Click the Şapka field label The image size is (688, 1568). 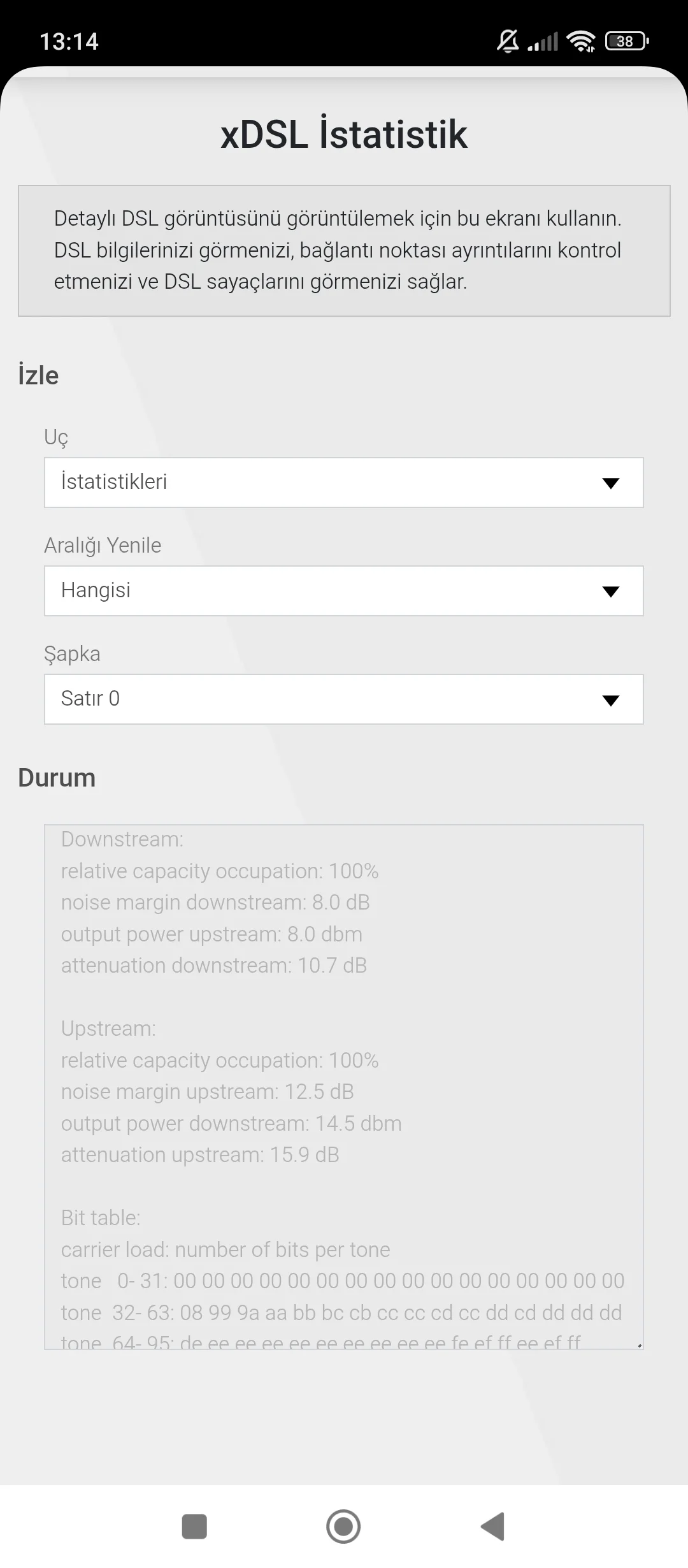click(72, 654)
